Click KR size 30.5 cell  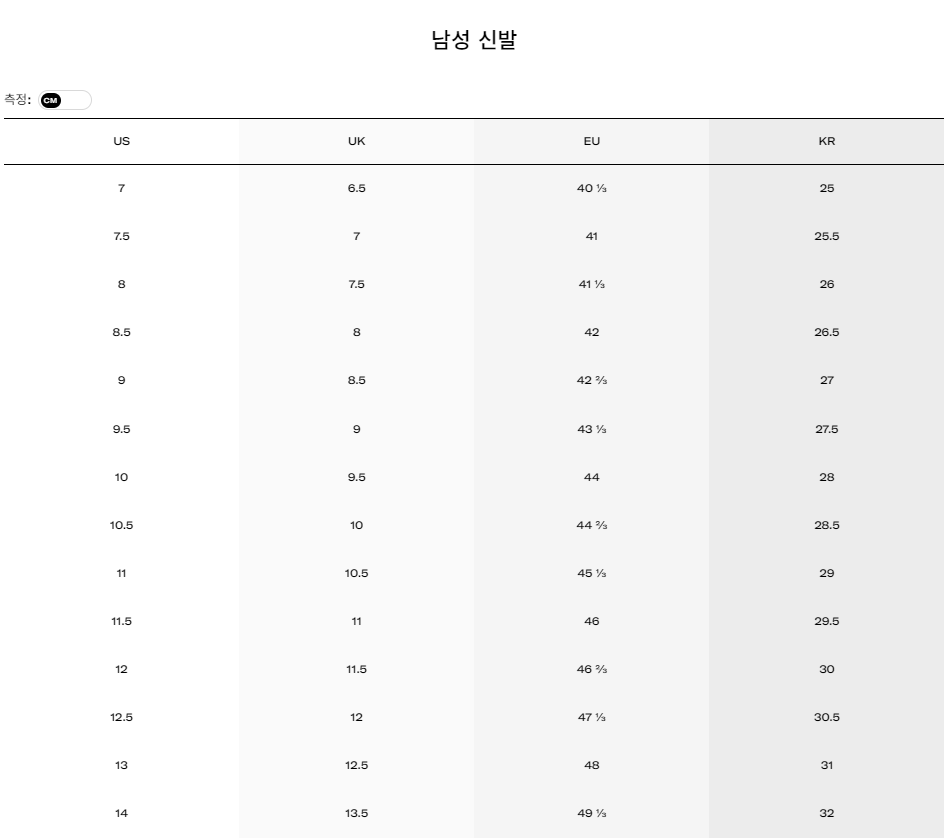point(827,717)
